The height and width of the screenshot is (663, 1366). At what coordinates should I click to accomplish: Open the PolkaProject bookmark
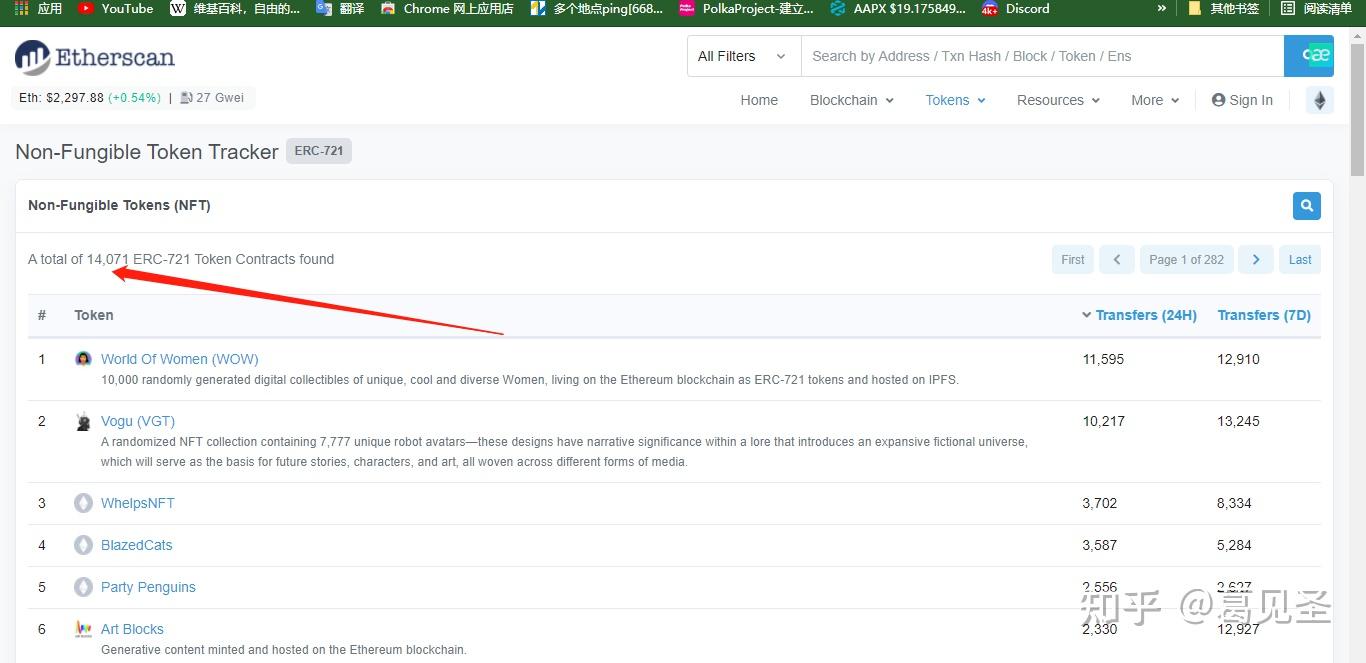coord(746,8)
